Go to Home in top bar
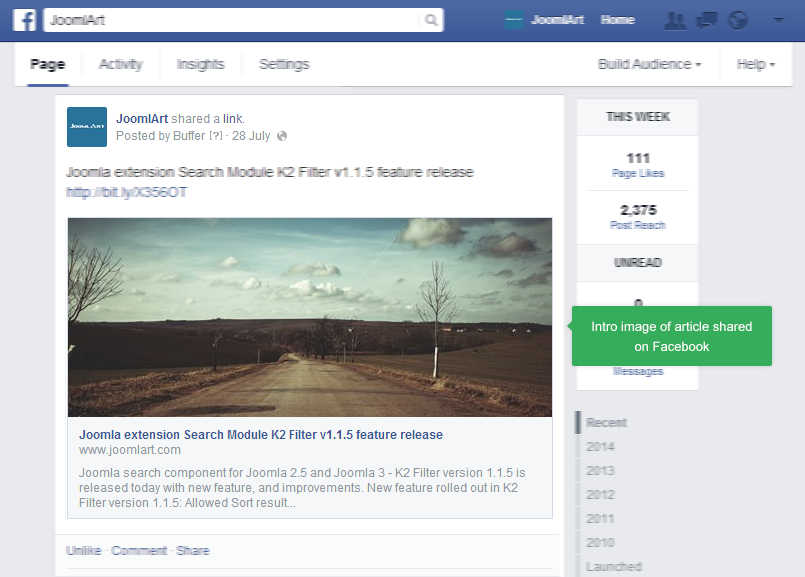Image resolution: width=805 pixels, height=577 pixels. [618, 20]
